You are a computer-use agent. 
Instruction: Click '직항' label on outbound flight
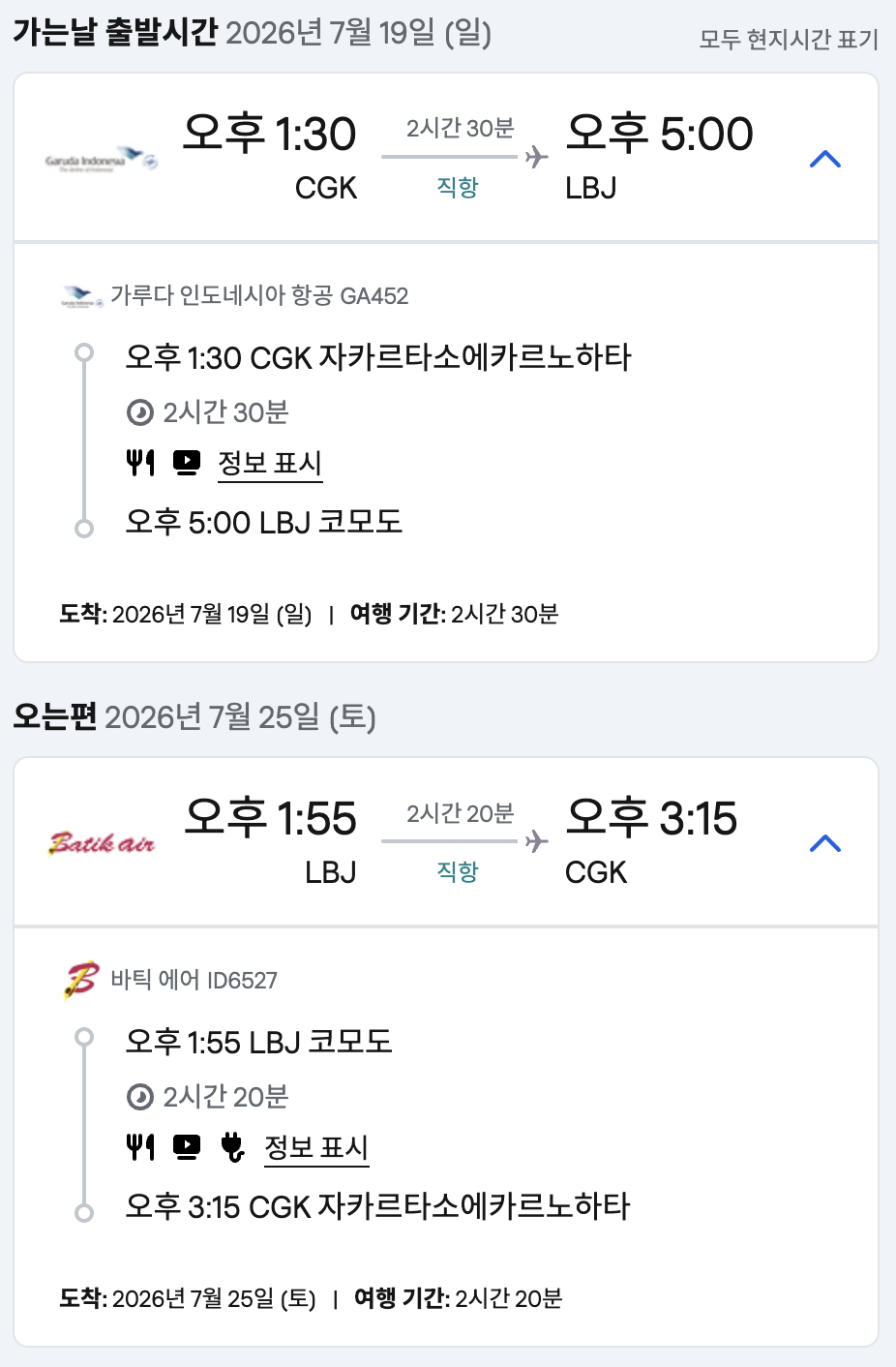458,187
